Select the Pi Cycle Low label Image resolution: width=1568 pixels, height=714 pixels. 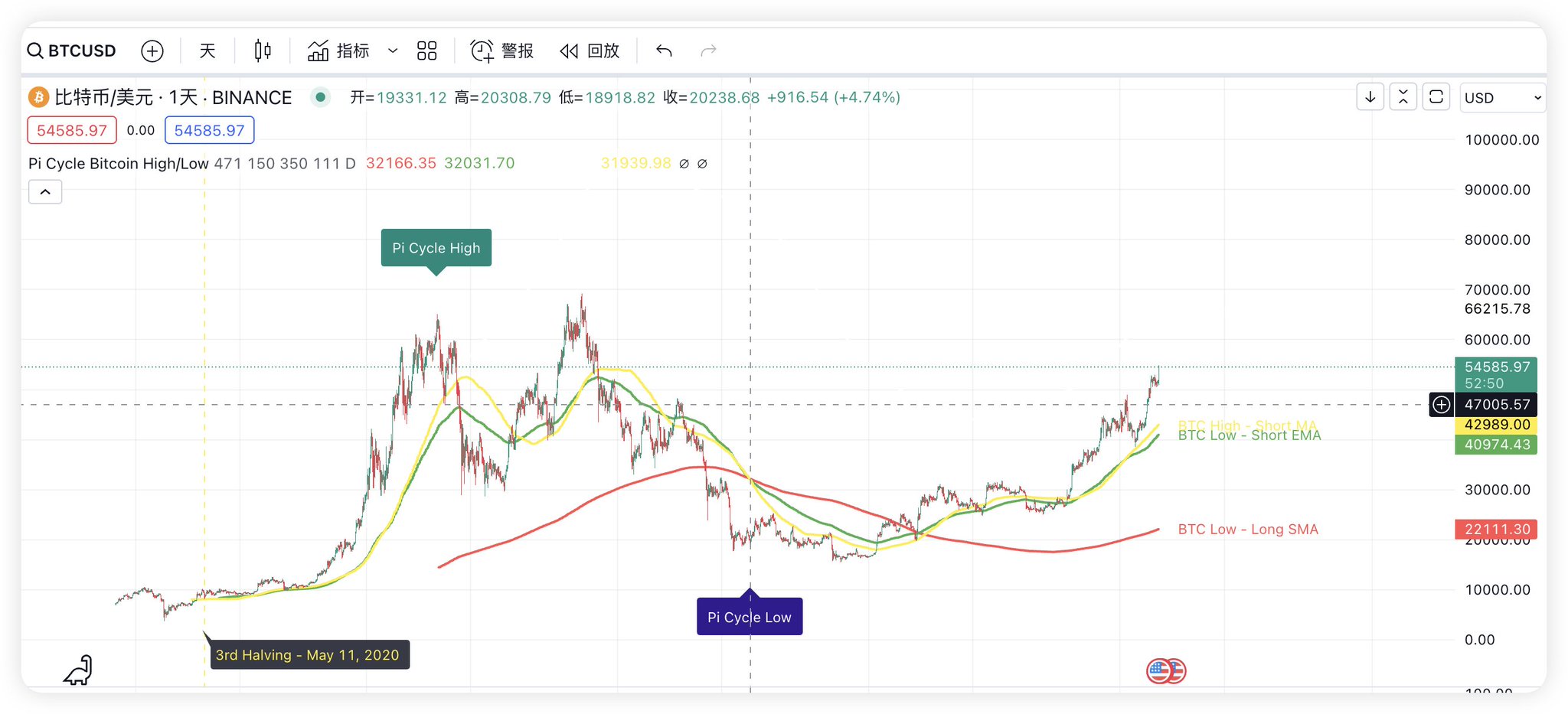pyautogui.click(x=750, y=617)
